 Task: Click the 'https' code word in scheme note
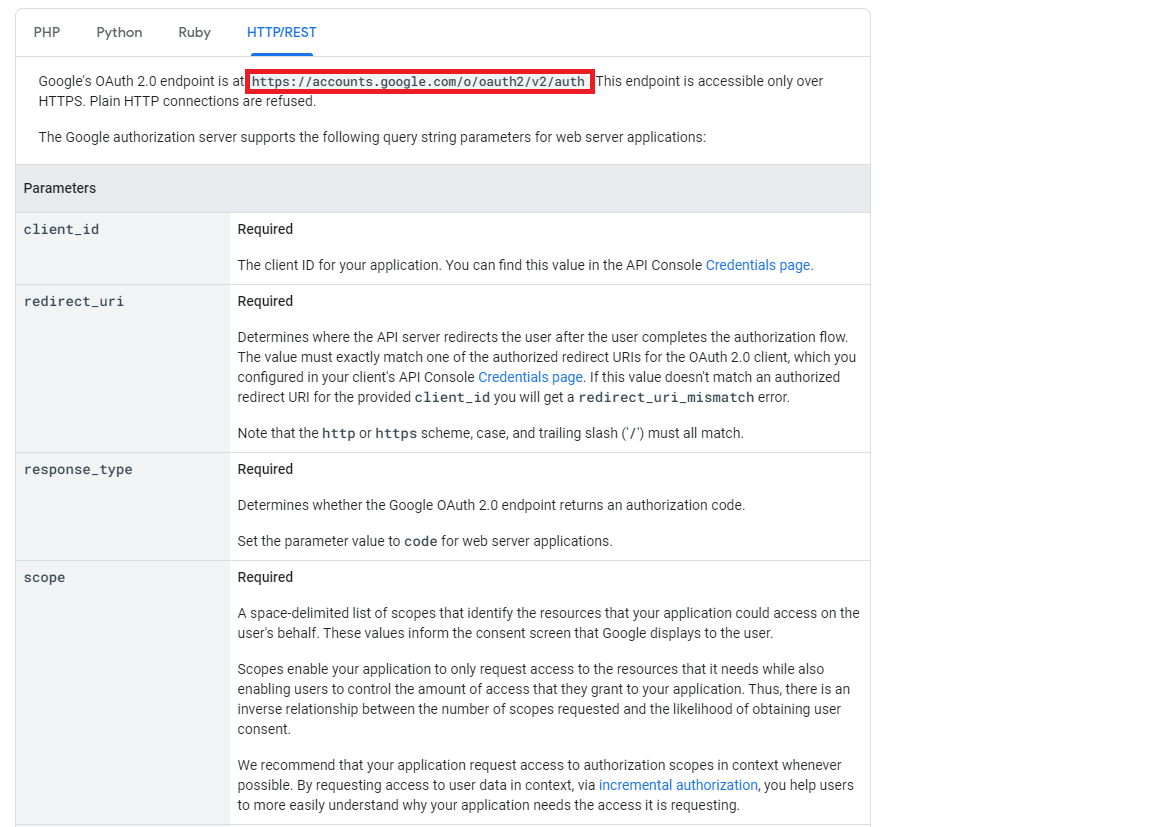(396, 434)
